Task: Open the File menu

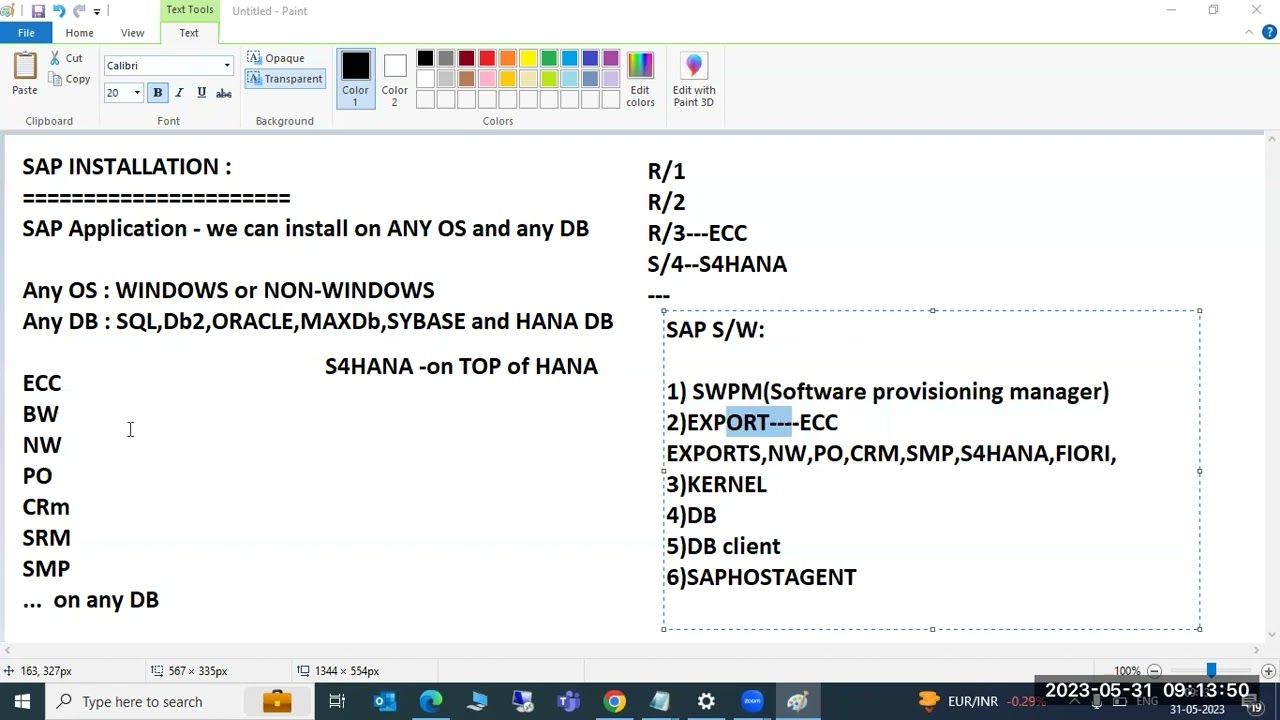Action: [26, 33]
